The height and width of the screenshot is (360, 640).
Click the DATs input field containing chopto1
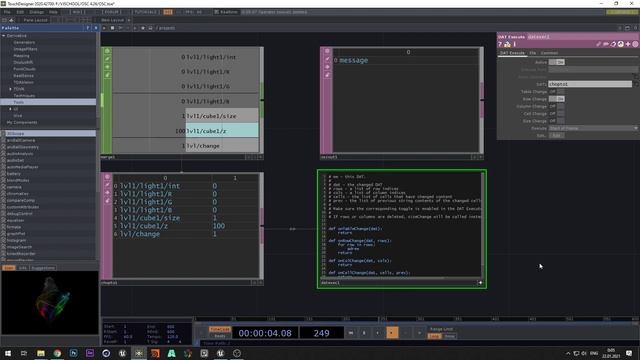pyautogui.click(x=590, y=84)
